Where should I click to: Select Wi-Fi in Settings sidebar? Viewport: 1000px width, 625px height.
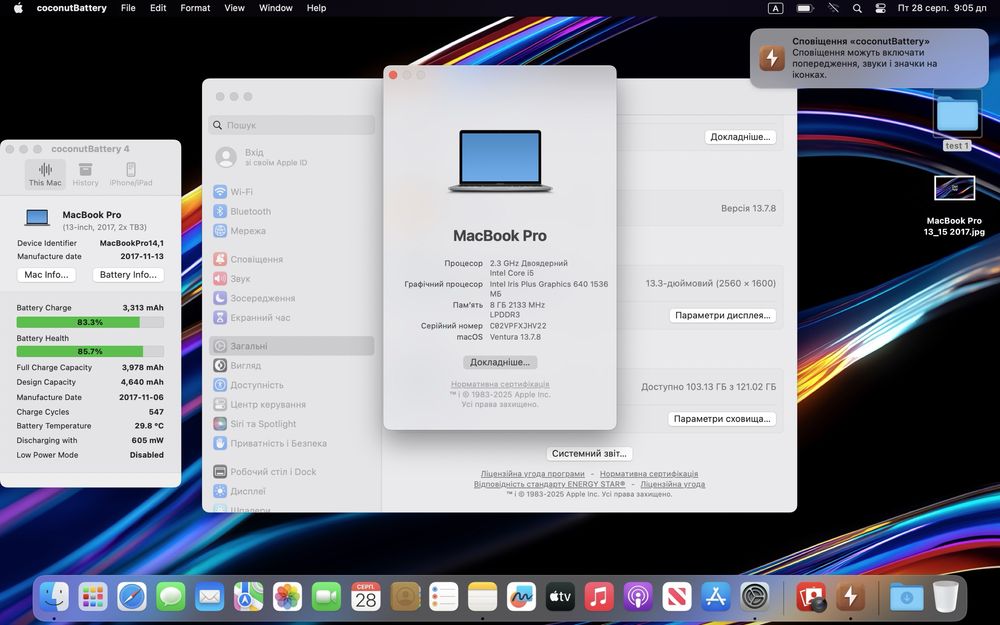pos(291,192)
